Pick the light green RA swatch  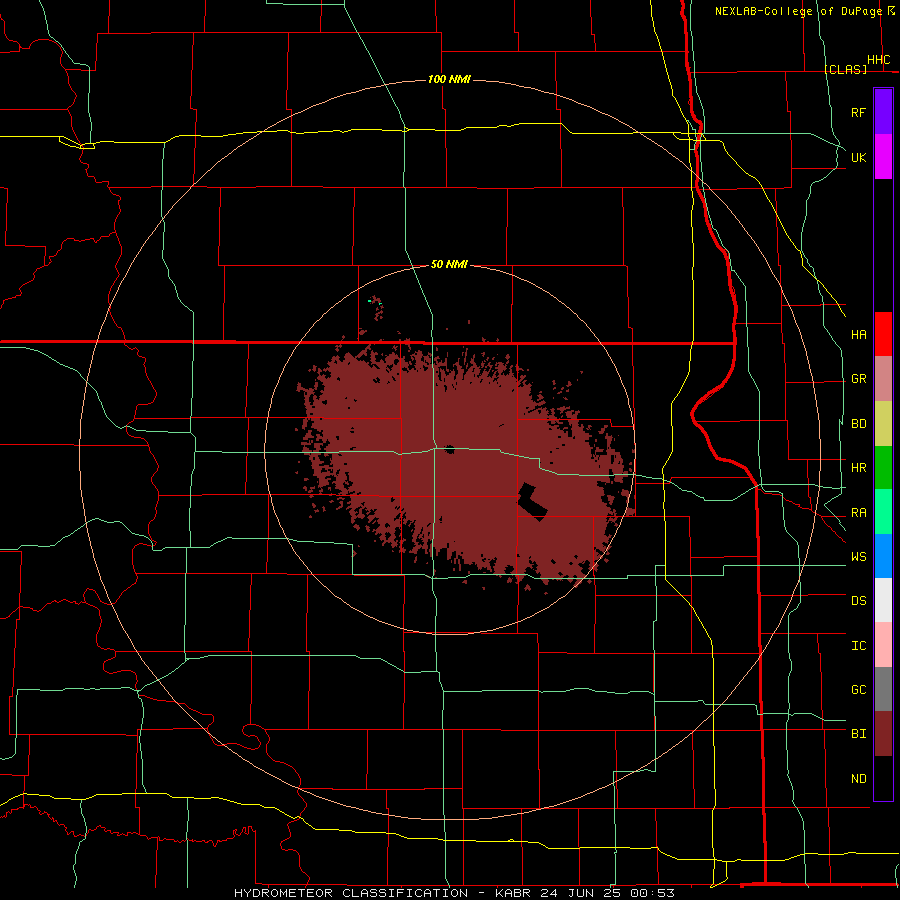point(883,512)
